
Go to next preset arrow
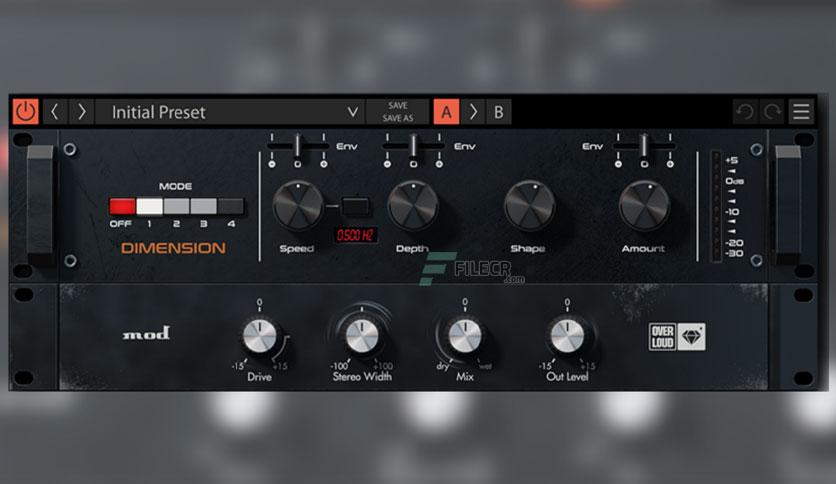click(82, 112)
